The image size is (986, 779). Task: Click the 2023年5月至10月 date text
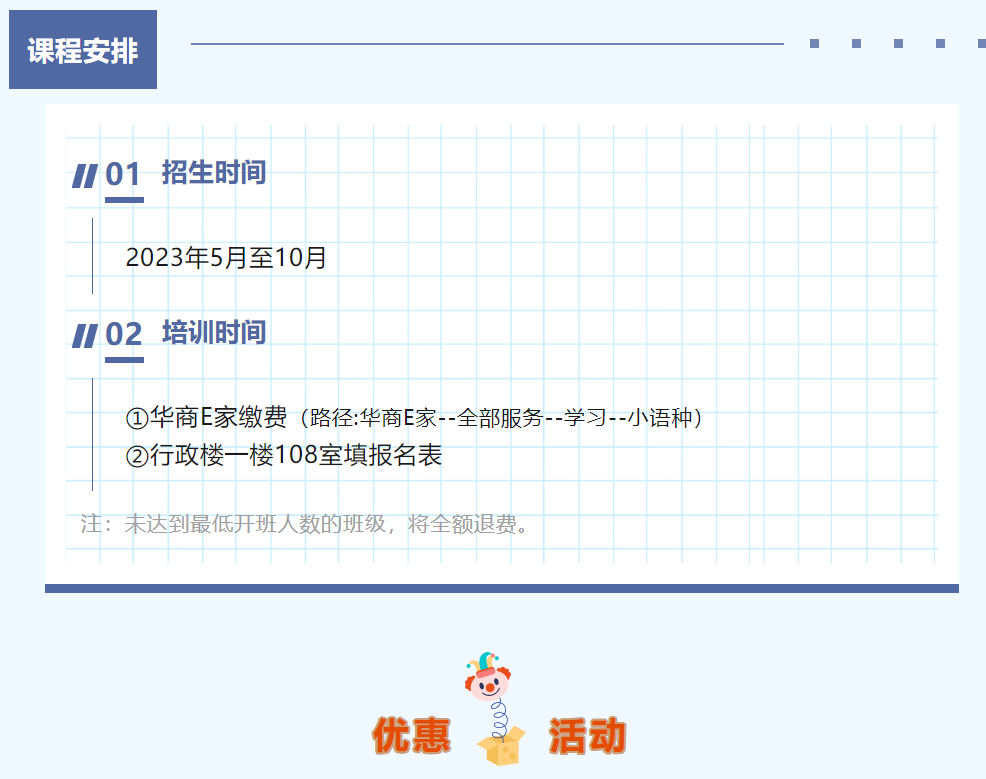coord(226,258)
